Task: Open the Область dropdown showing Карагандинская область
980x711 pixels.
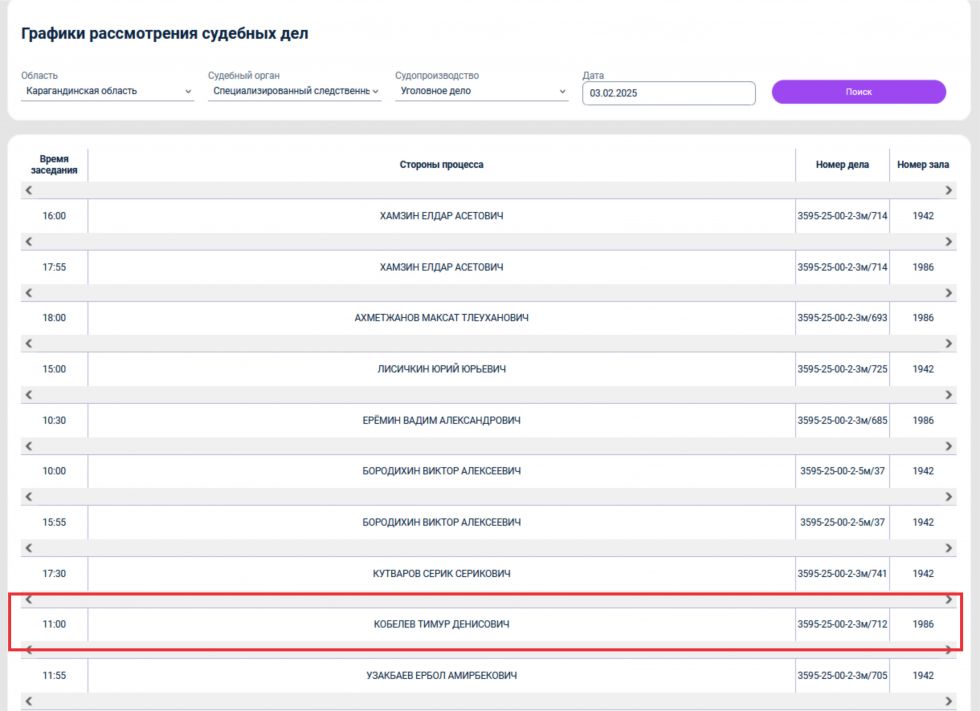Action: point(107,91)
